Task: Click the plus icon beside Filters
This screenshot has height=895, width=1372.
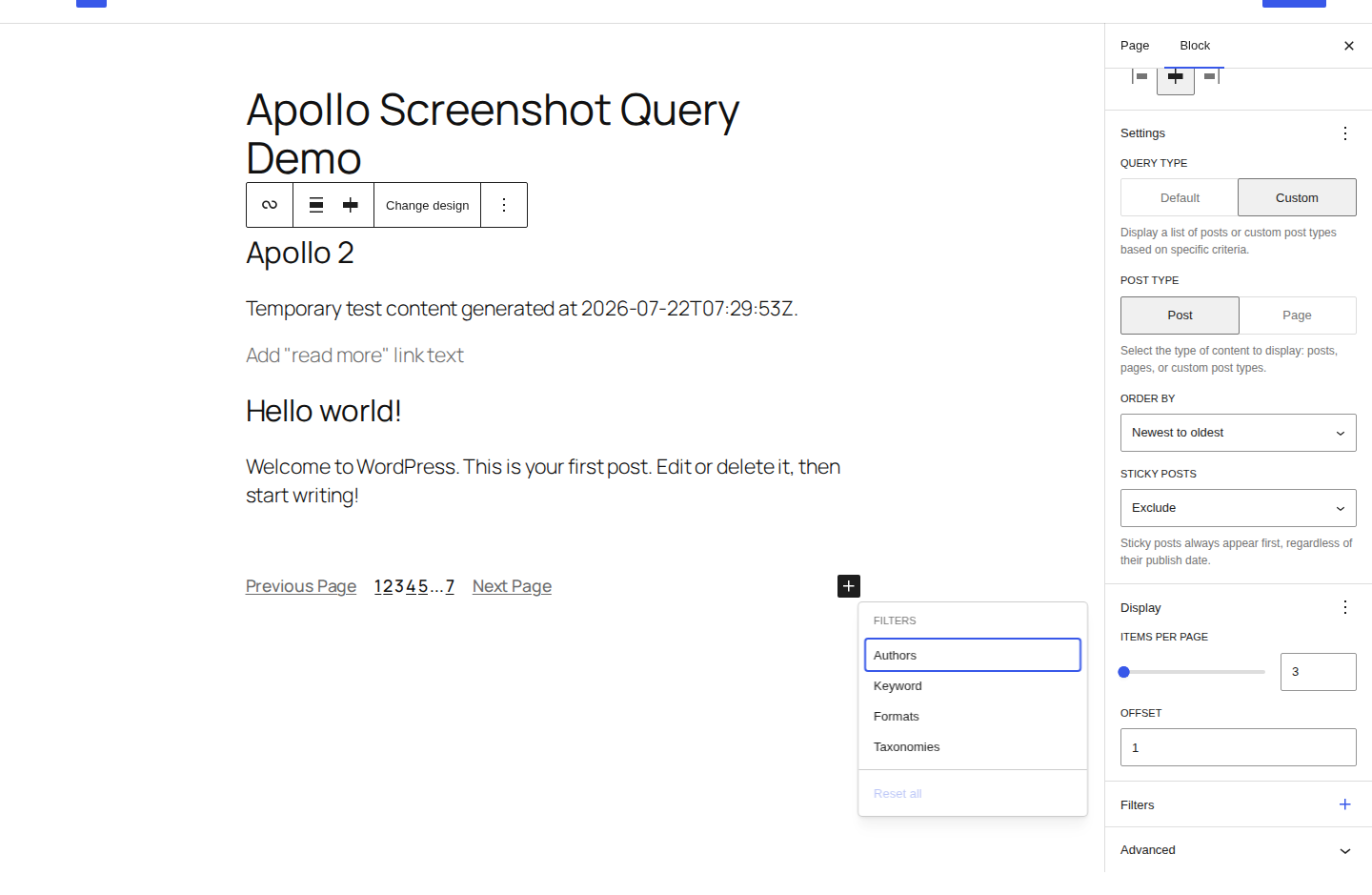Action: point(1345,804)
